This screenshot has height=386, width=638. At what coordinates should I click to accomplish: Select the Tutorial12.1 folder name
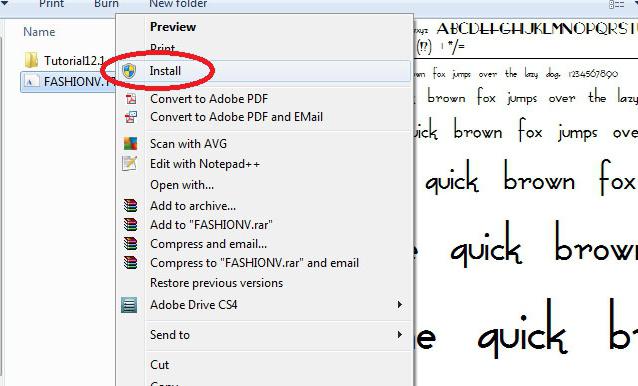click(x=74, y=61)
